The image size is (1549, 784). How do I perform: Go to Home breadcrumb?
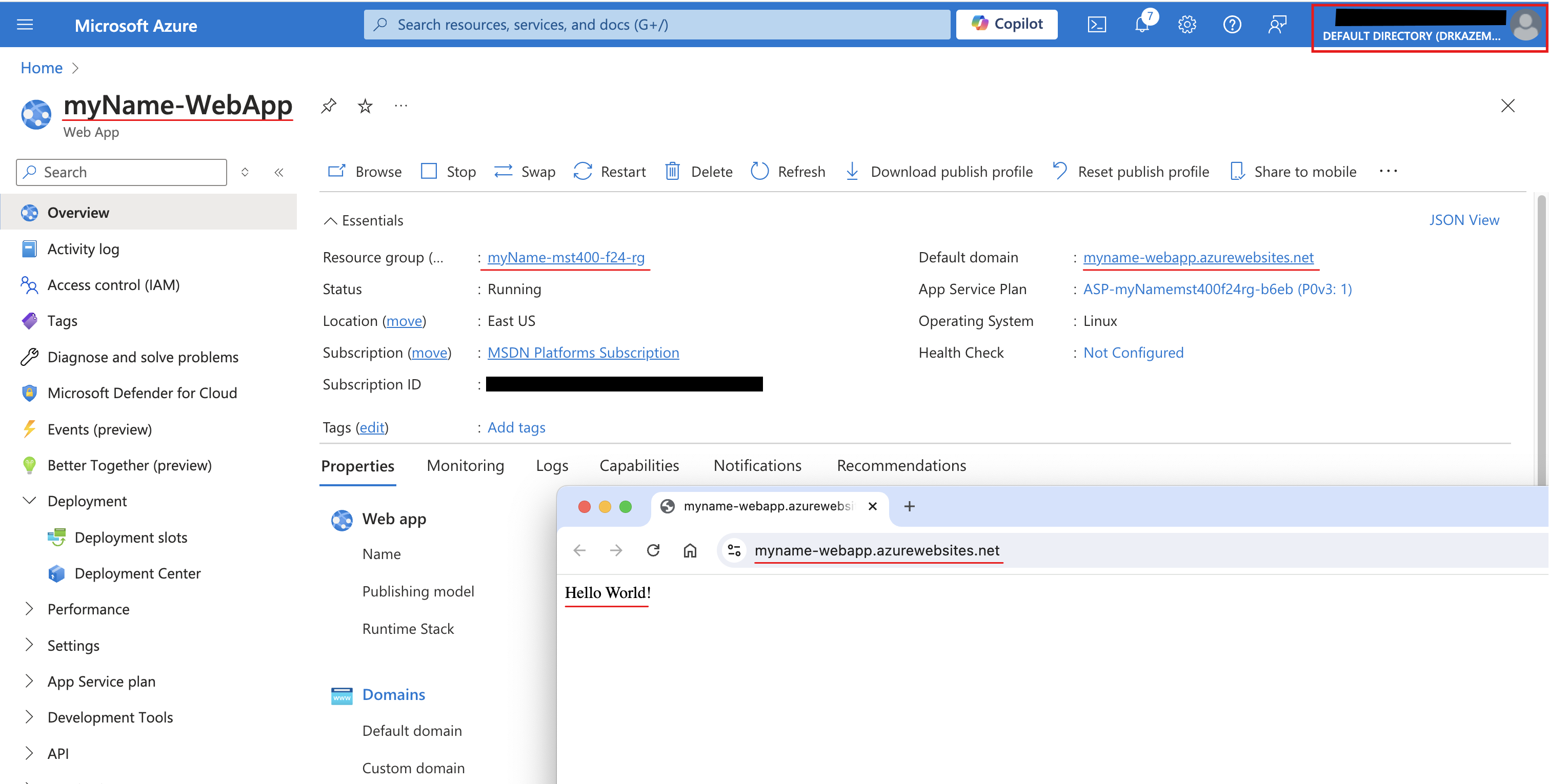tap(42, 68)
